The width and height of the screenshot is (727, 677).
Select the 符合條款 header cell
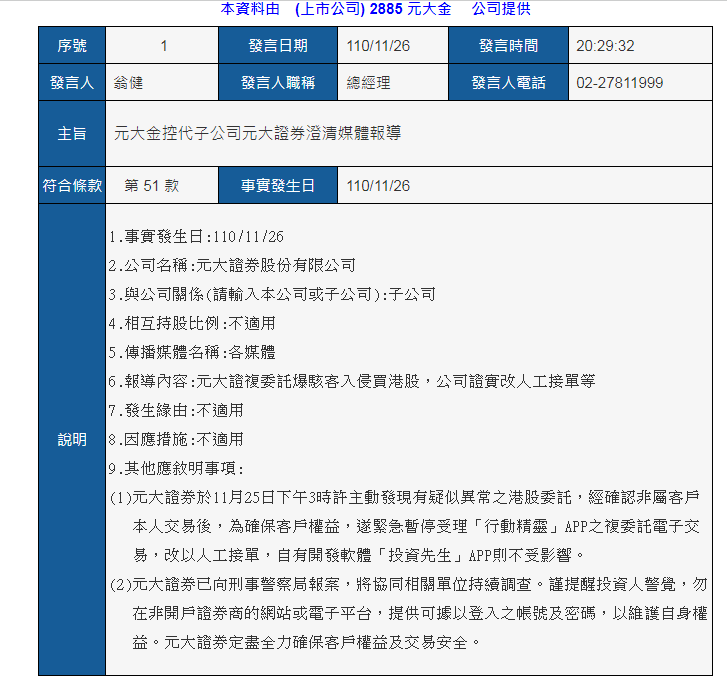(x=72, y=185)
